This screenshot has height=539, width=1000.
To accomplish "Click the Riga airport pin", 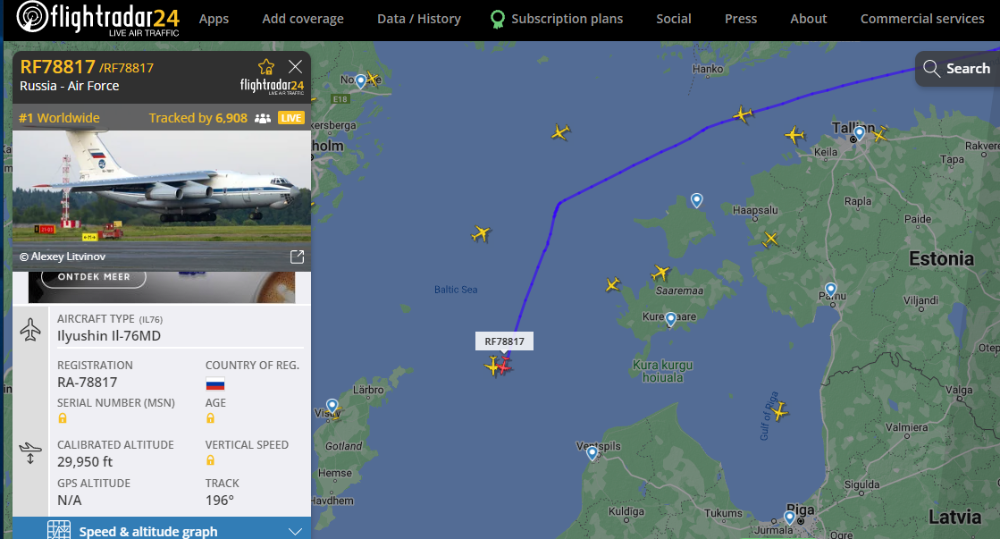I will tap(790, 517).
